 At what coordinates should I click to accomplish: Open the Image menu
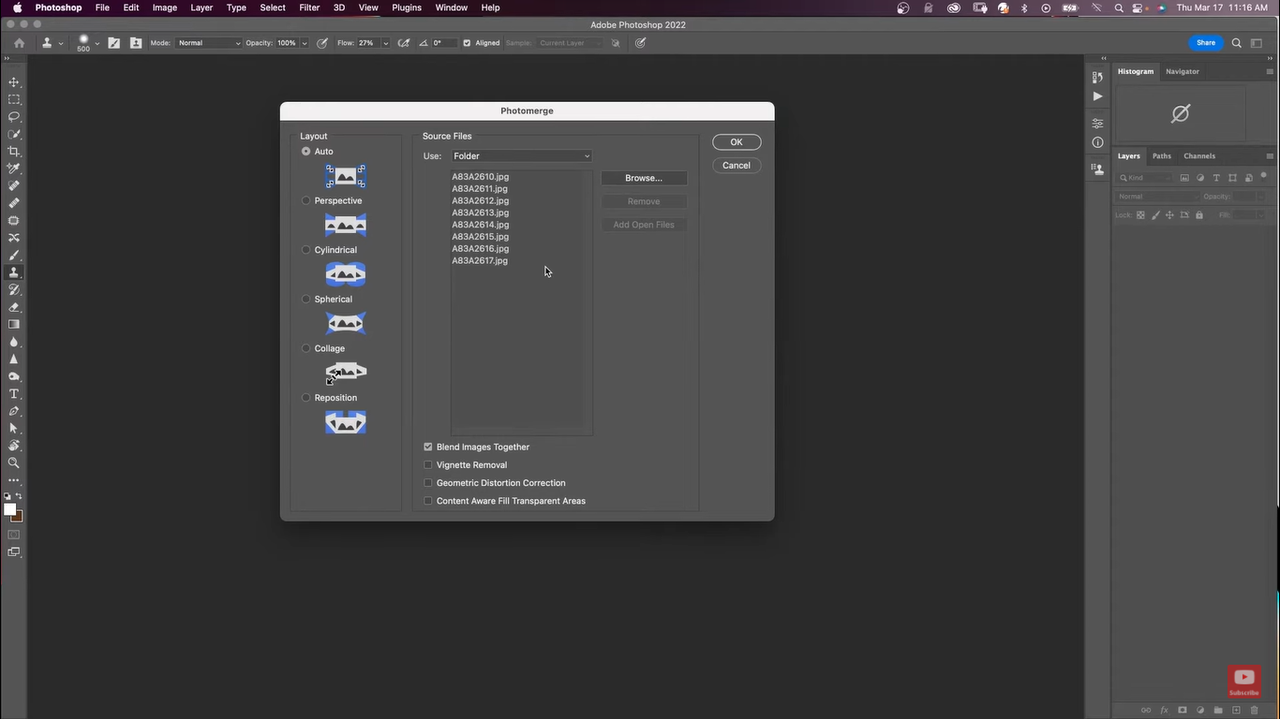click(x=164, y=8)
